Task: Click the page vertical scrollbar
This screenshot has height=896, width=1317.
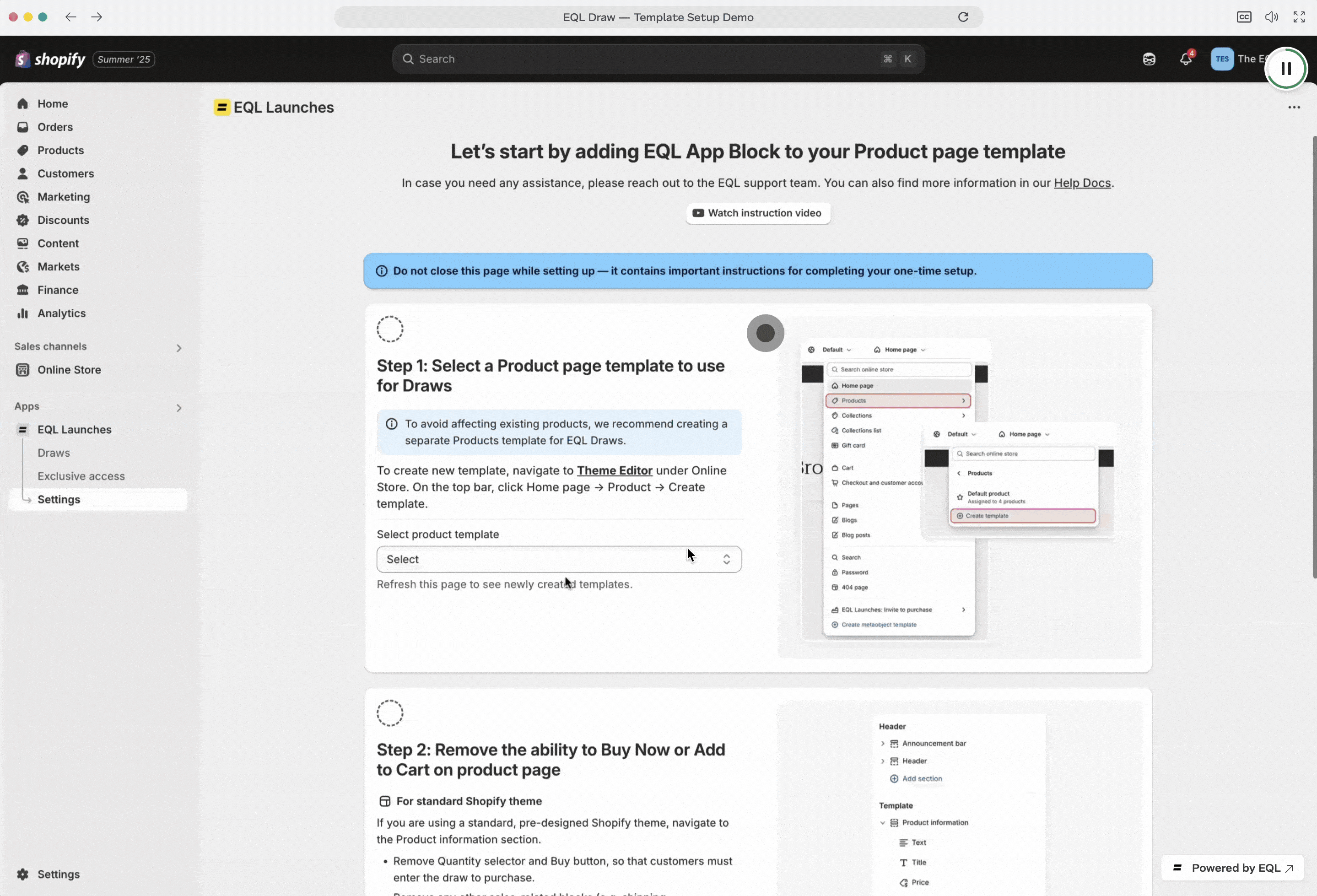Action: pyautogui.click(x=1314, y=357)
